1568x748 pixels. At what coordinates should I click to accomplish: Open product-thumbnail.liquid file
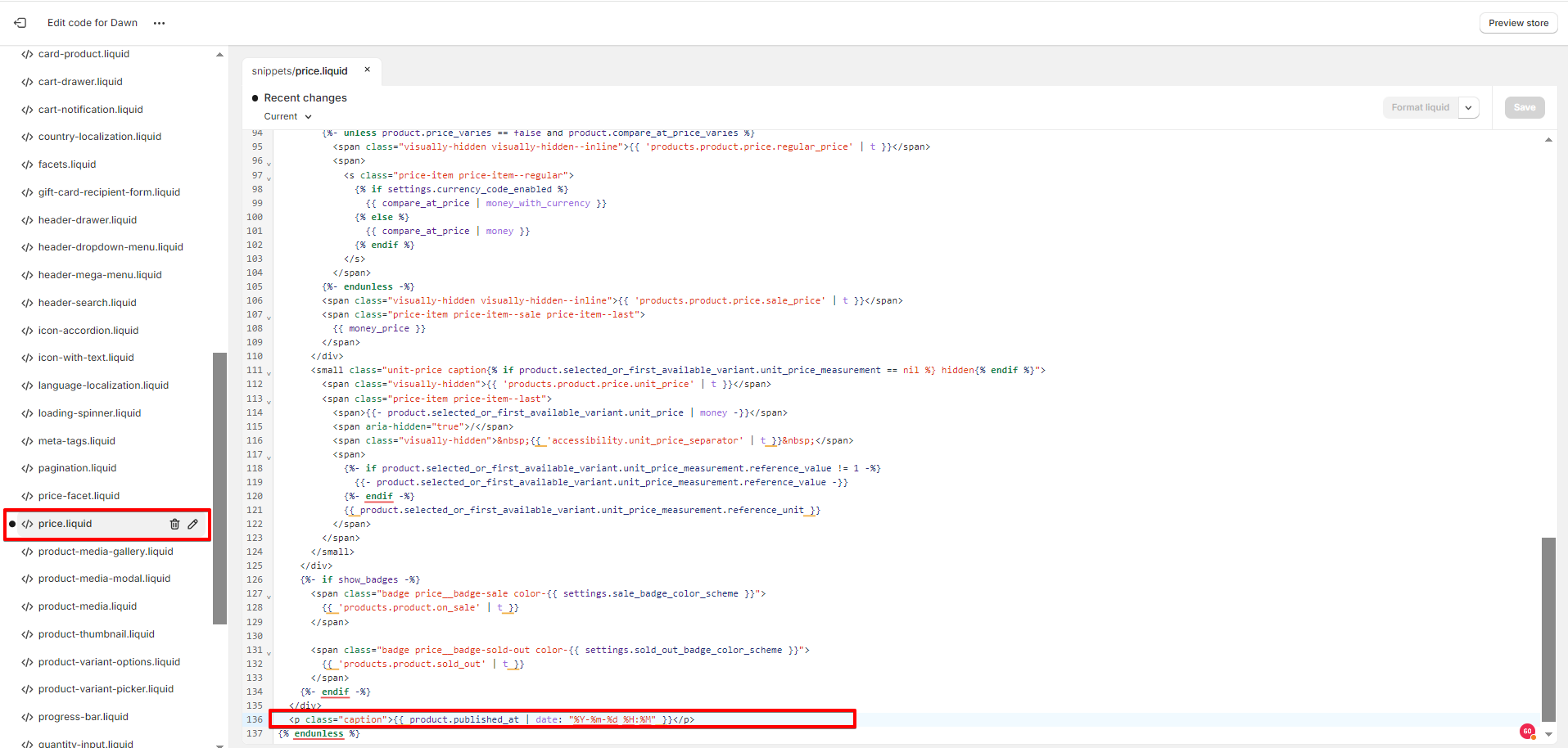96,634
